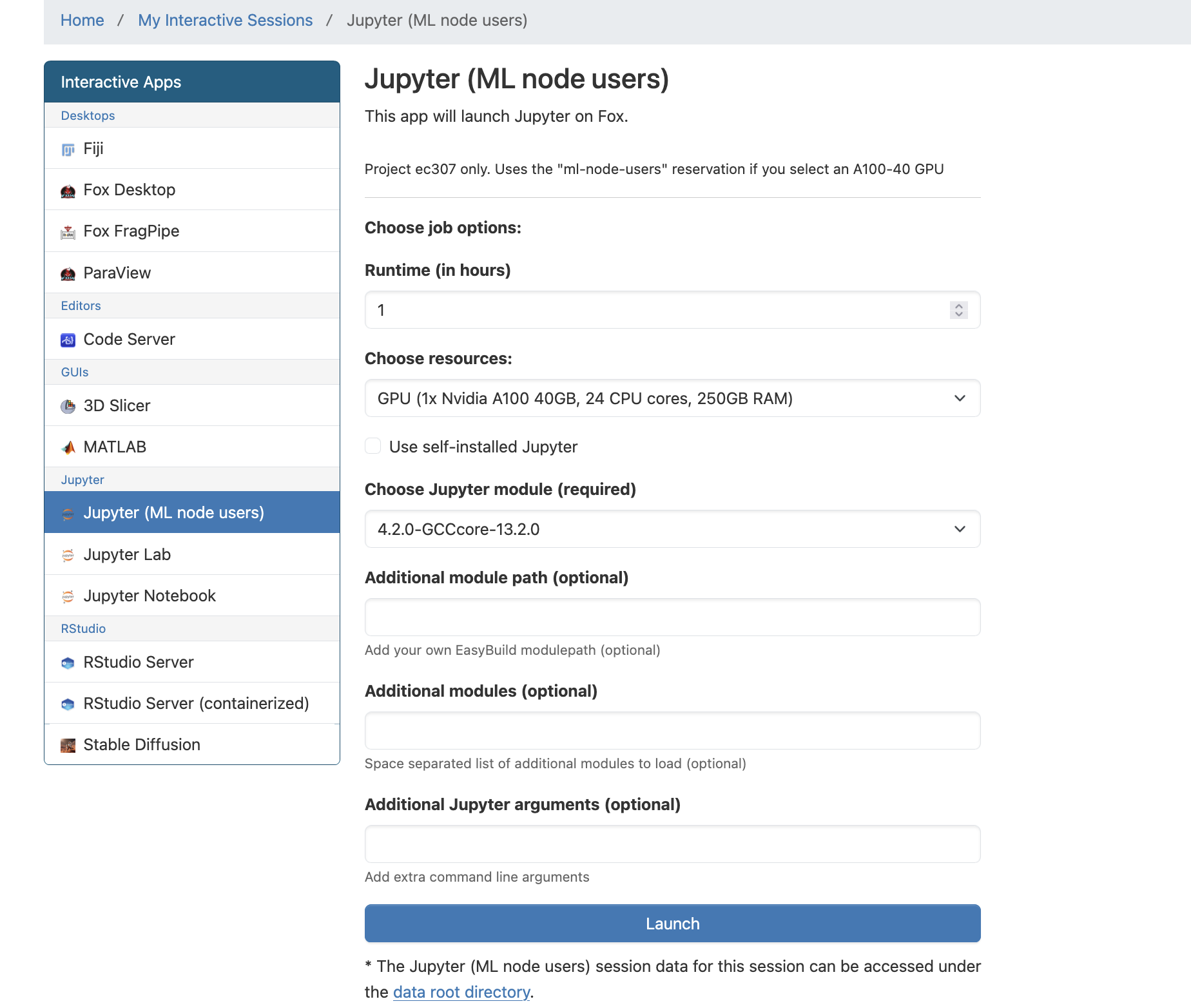Click the MATLAB logo icon

(x=68, y=448)
